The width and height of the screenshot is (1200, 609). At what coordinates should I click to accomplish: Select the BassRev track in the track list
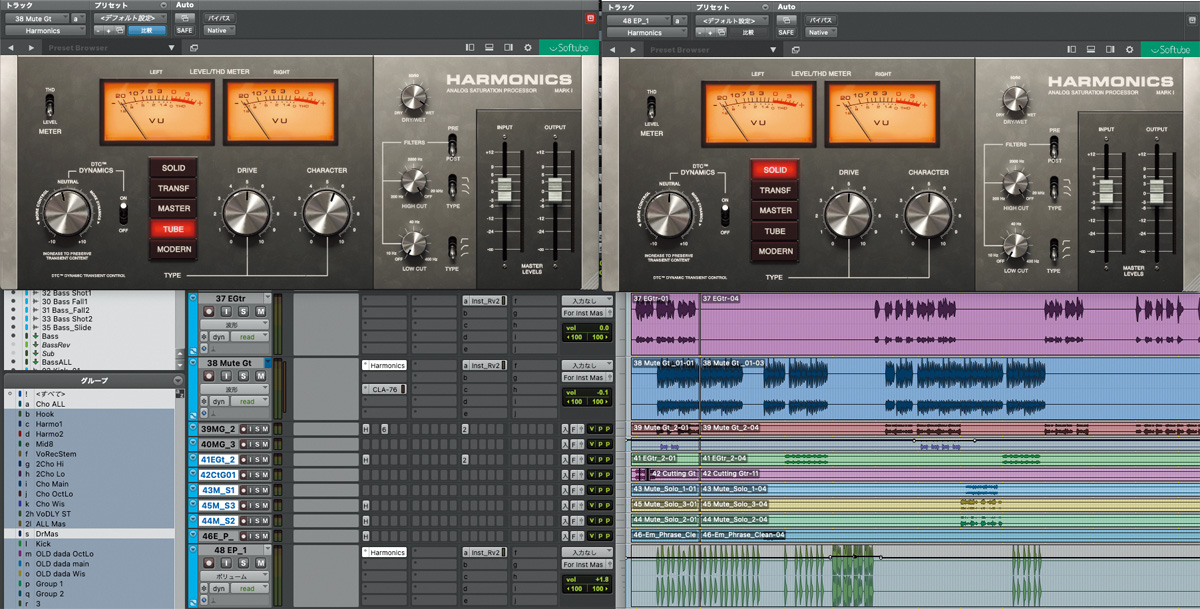tap(56, 344)
